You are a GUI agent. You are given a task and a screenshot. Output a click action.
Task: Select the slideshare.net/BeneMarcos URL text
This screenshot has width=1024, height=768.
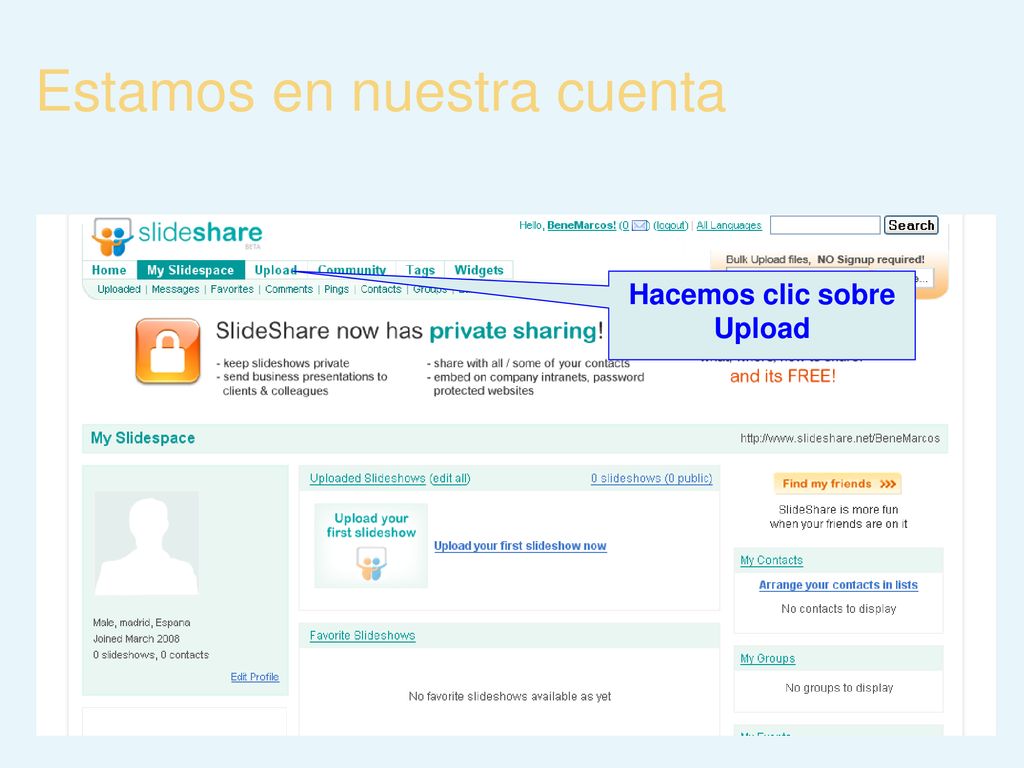click(x=840, y=438)
